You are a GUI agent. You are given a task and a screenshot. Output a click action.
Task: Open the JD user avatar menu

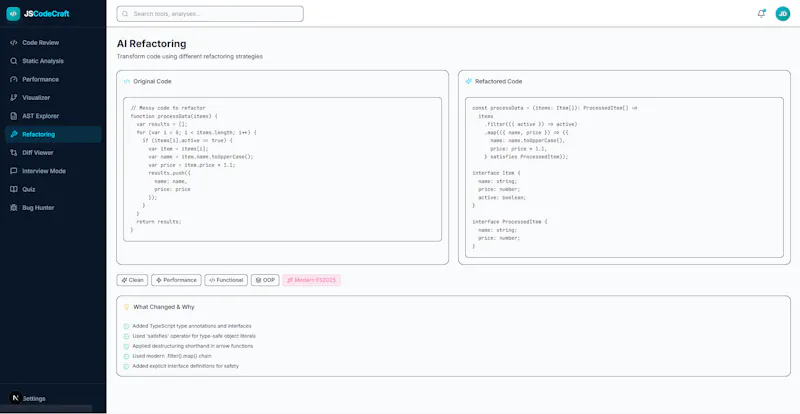pyautogui.click(x=783, y=14)
